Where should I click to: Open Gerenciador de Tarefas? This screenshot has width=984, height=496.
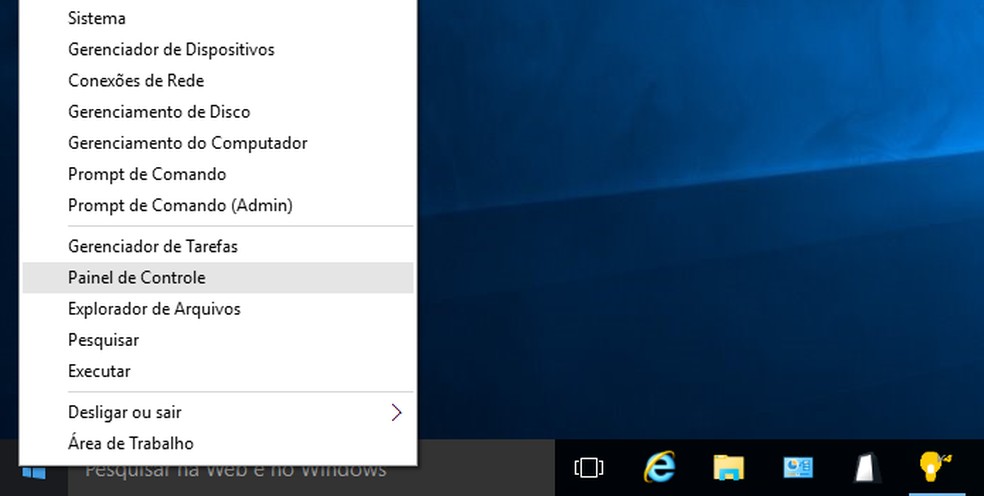(217, 246)
